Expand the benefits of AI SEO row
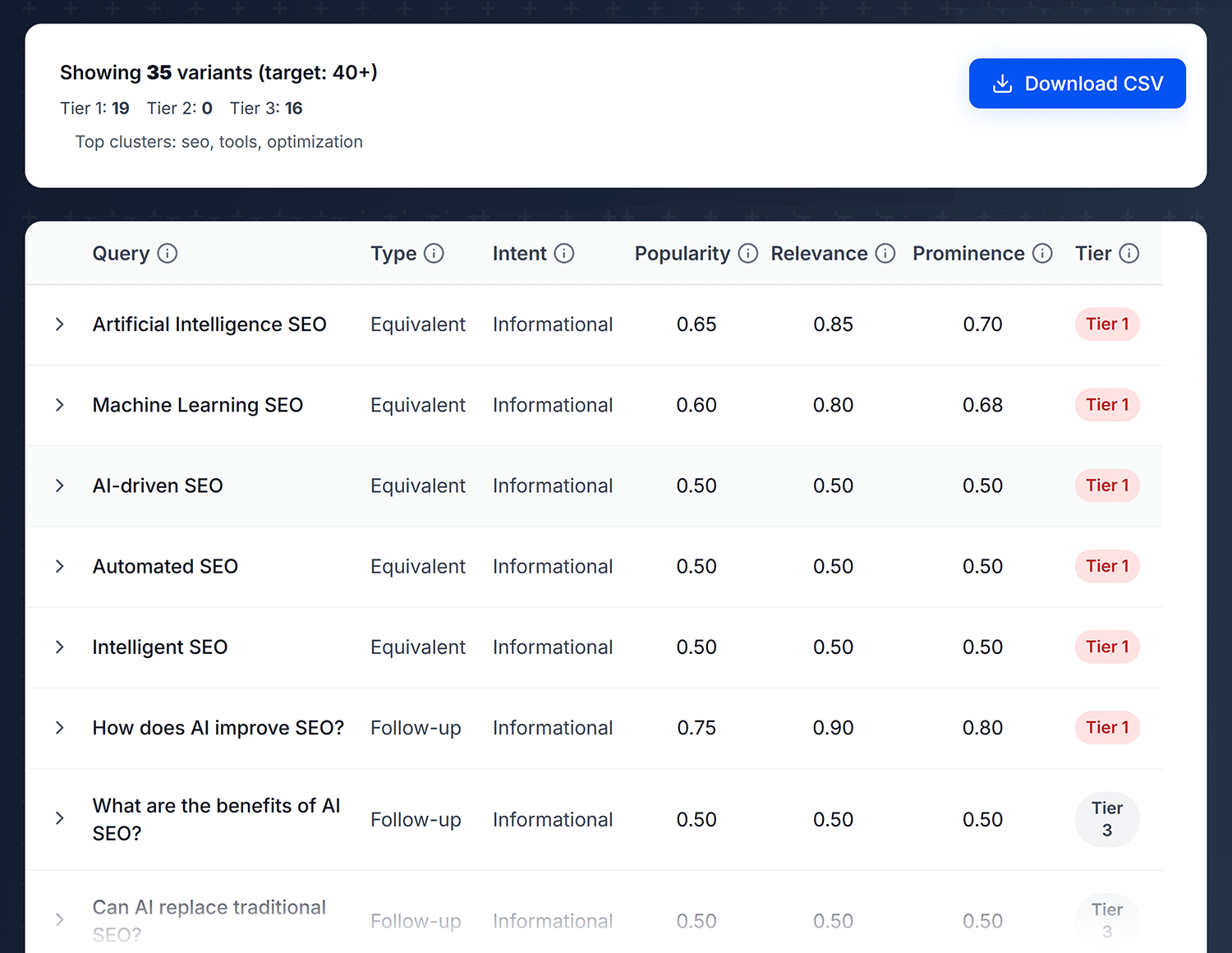The image size is (1232, 953). [x=60, y=818]
